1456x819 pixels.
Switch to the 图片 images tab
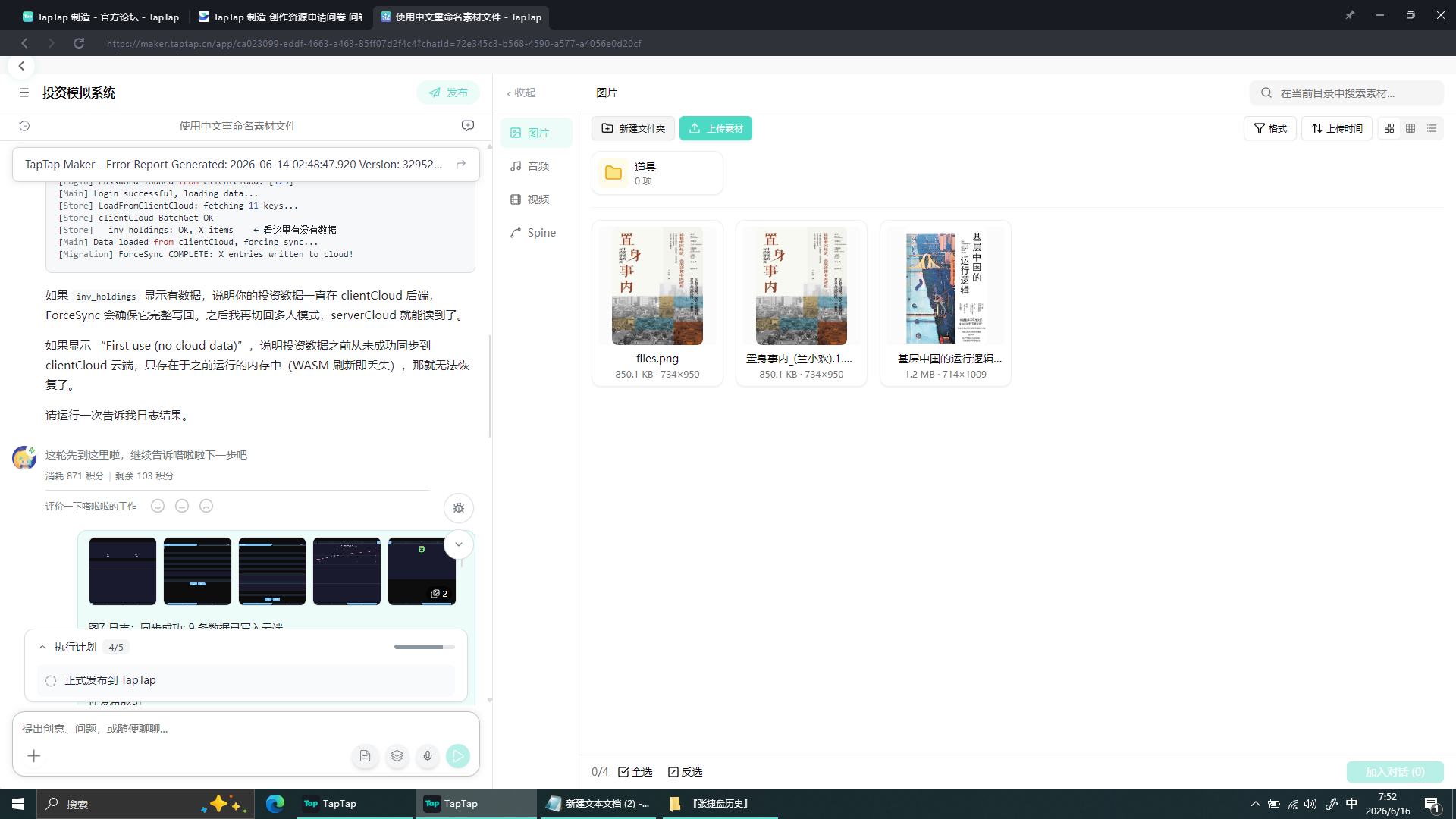coord(536,133)
